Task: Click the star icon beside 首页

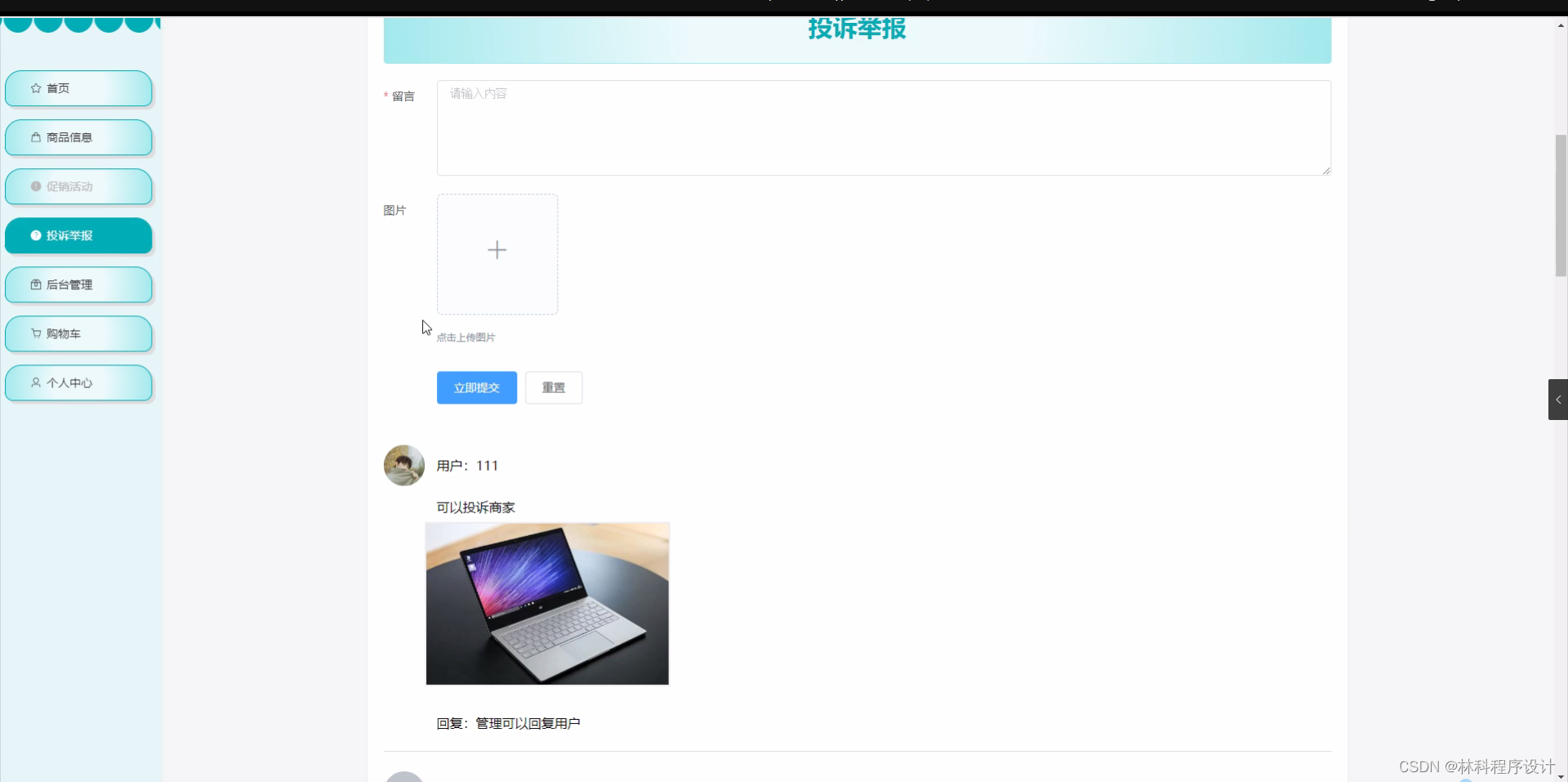Action: 36,88
